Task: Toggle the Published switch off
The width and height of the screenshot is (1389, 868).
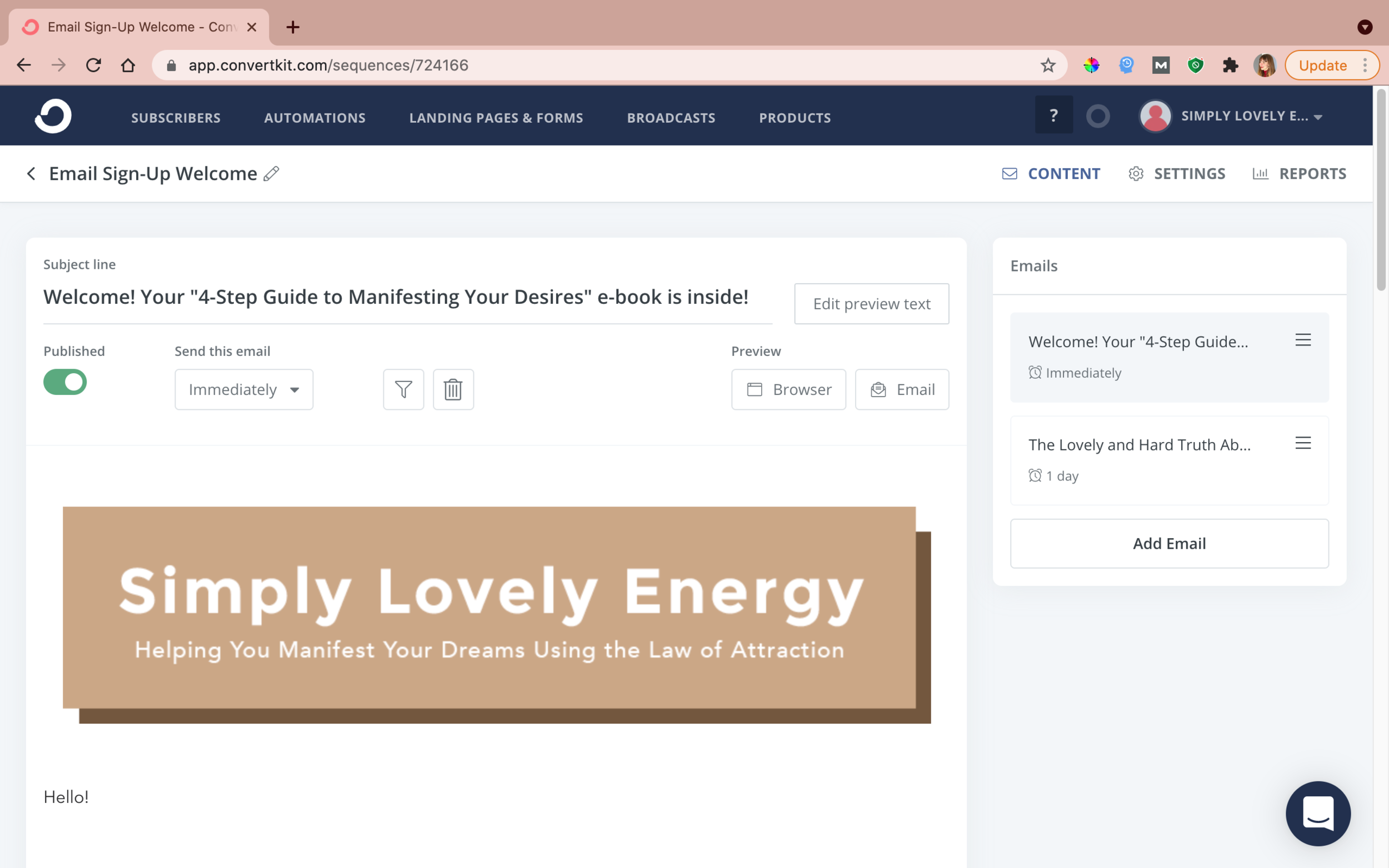Action: 65,382
